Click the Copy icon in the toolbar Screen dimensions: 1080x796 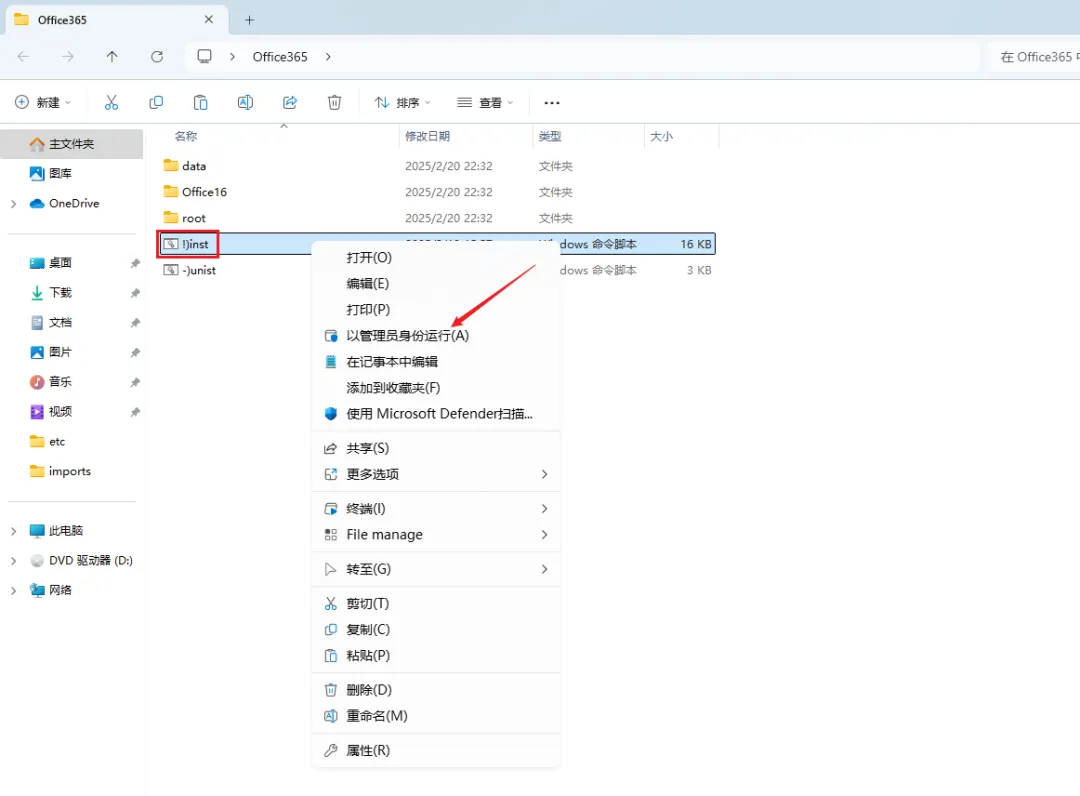click(x=156, y=101)
